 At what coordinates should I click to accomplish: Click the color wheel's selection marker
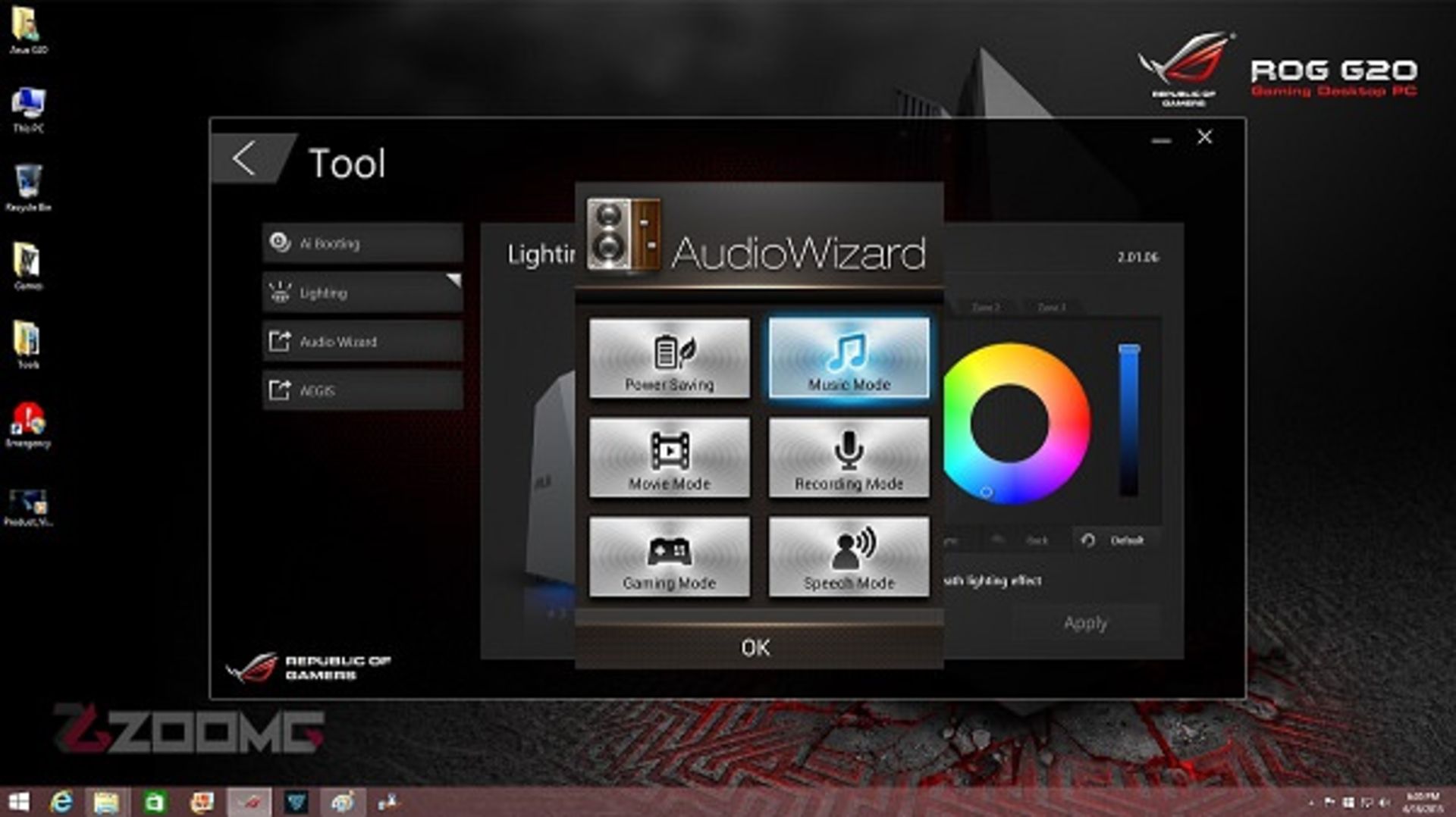click(986, 492)
